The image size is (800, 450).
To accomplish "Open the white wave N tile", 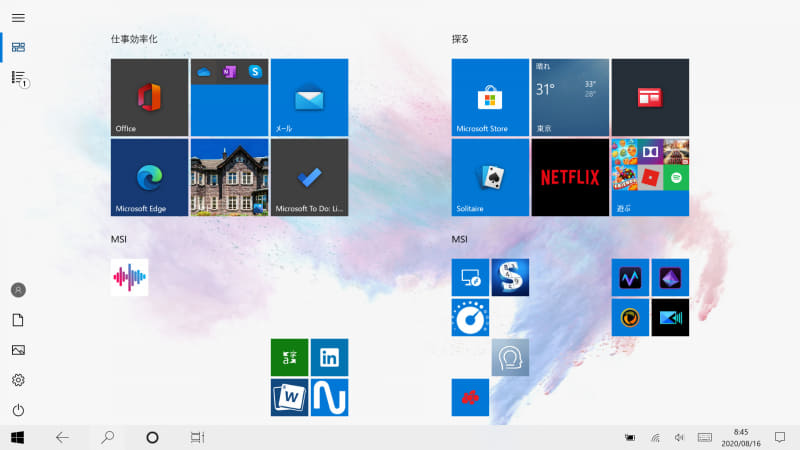I will [330, 397].
